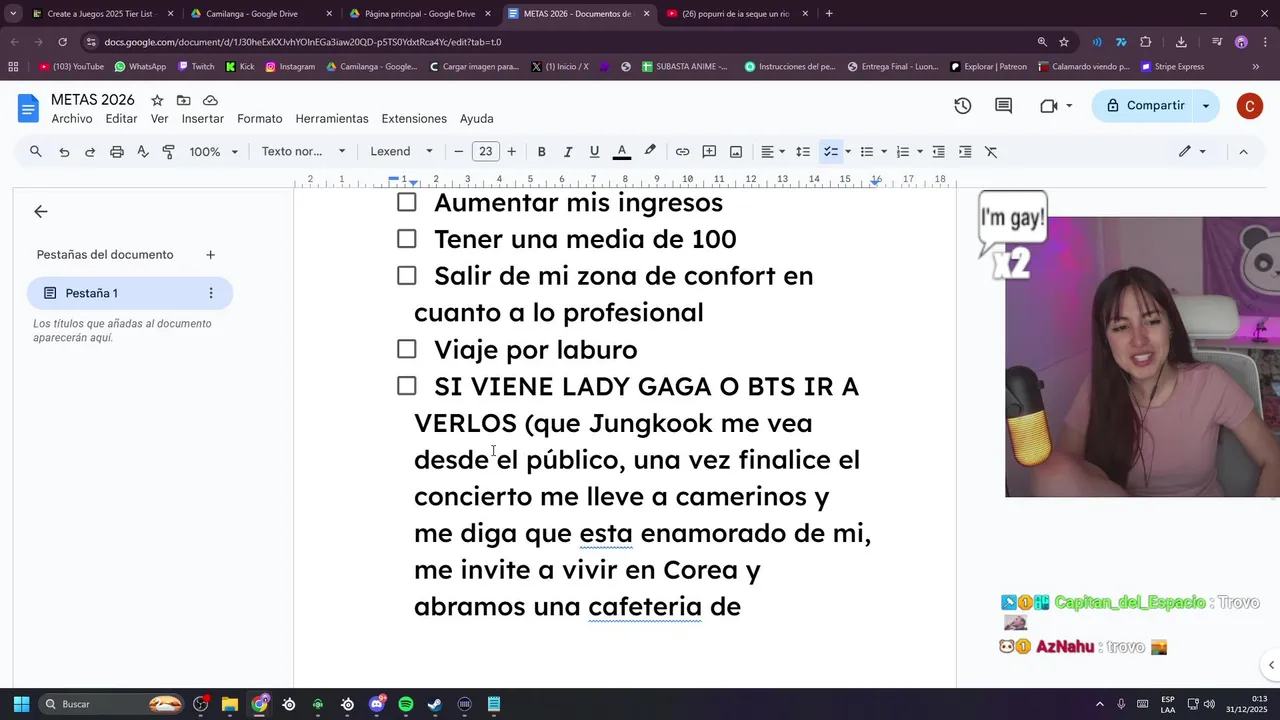Clear formatting from selection

point(991,152)
